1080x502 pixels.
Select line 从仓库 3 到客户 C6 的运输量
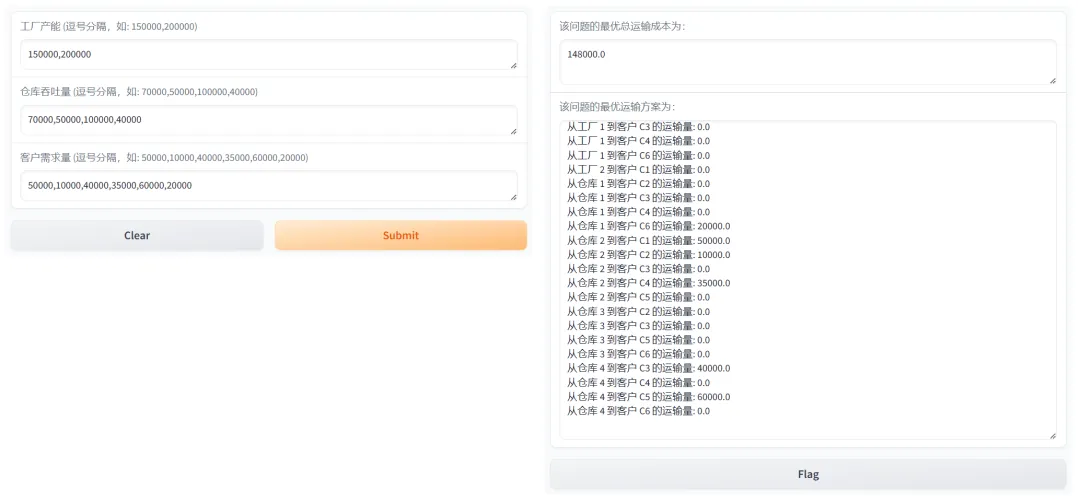click(x=638, y=354)
